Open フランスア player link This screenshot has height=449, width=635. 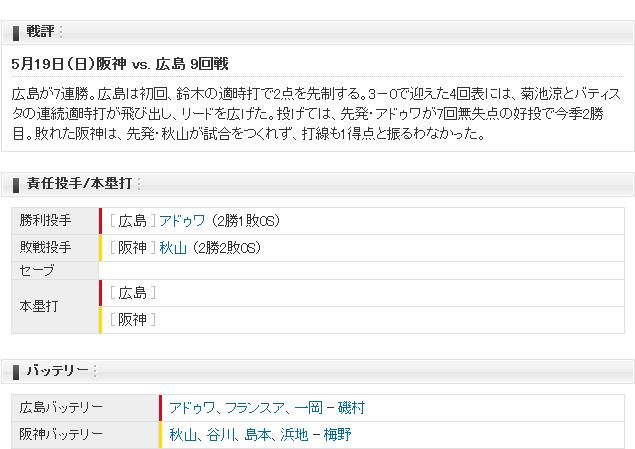[x=255, y=408]
